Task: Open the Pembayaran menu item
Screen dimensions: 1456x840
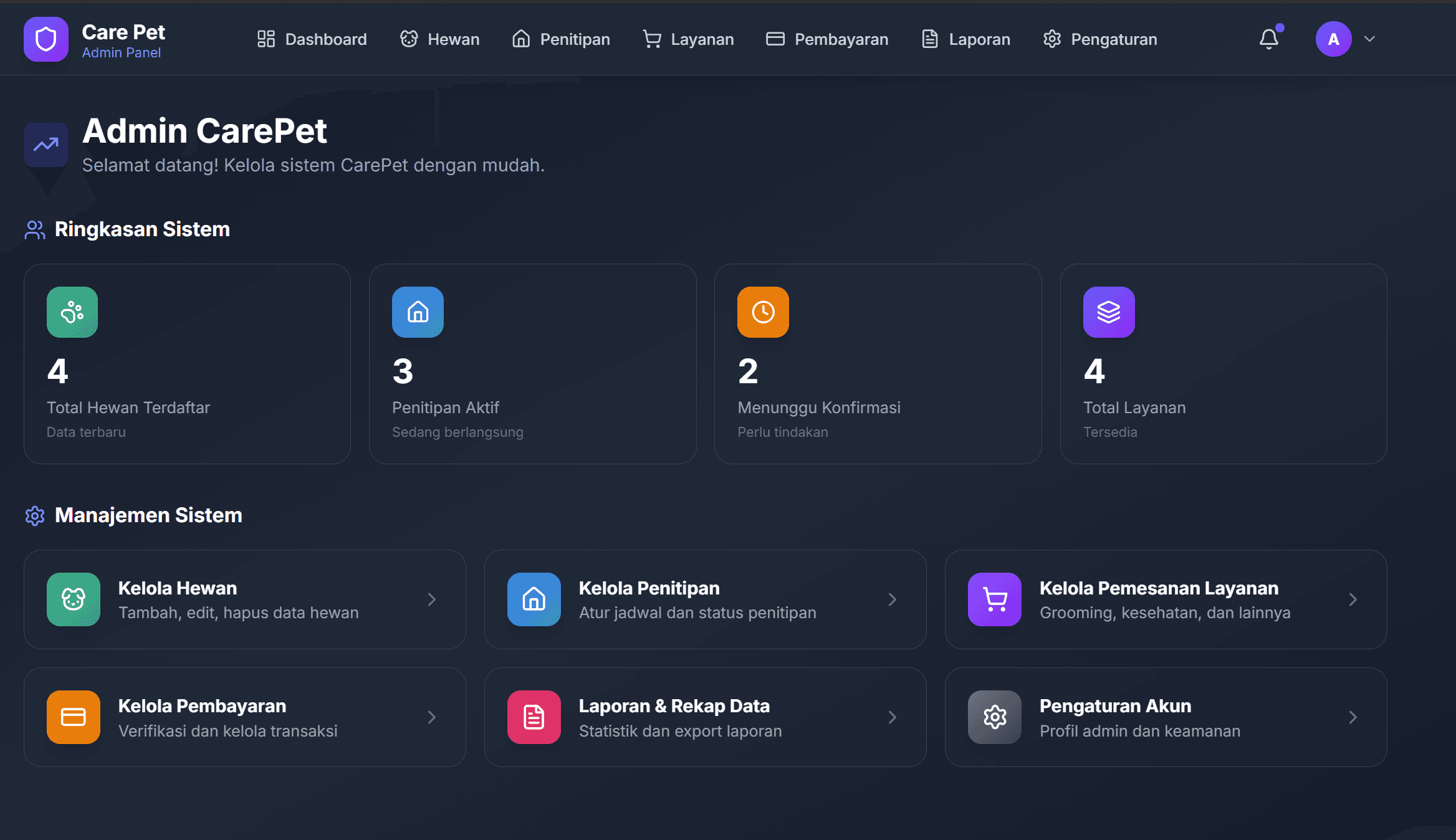Action: coord(827,39)
